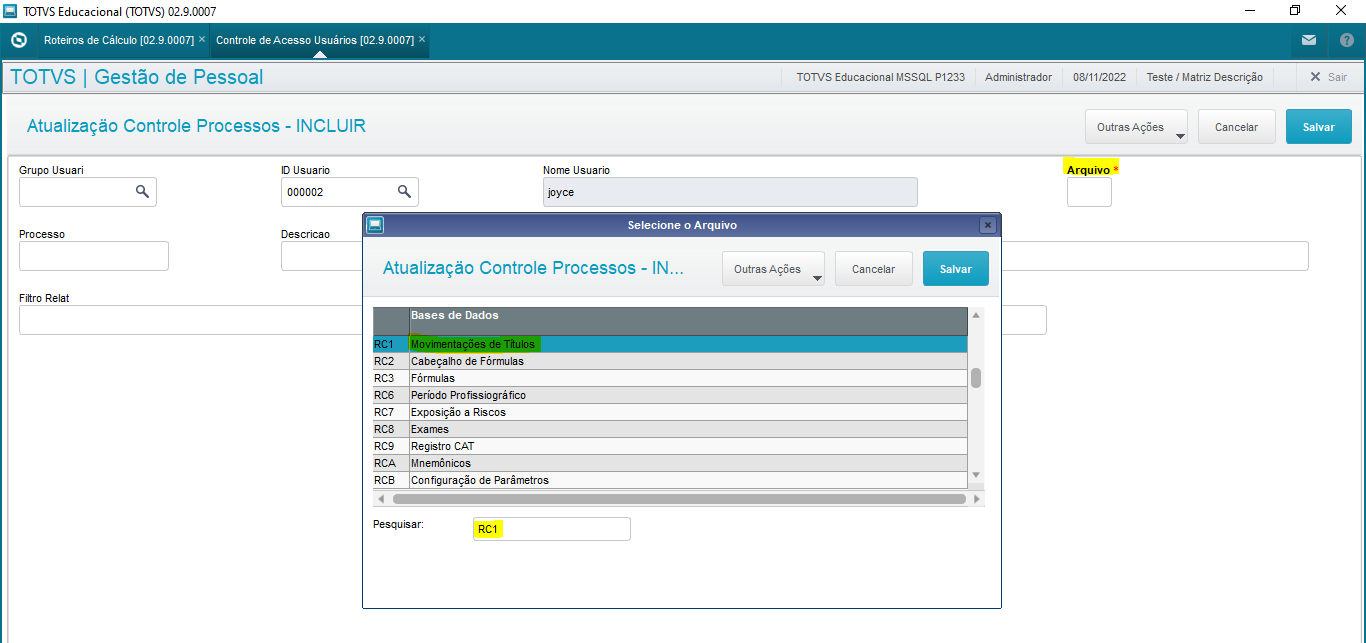
Task: Click the list's vertical scrollbar thumb
Action: click(x=976, y=377)
